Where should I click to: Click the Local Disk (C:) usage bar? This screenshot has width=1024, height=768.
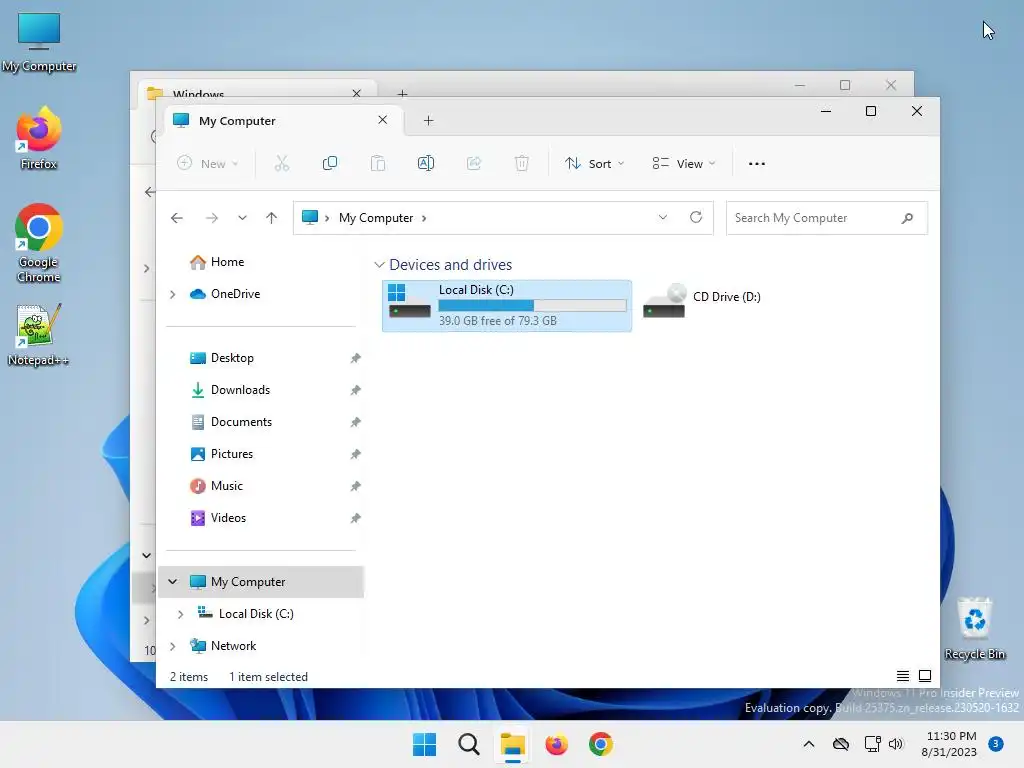point(532,306)
